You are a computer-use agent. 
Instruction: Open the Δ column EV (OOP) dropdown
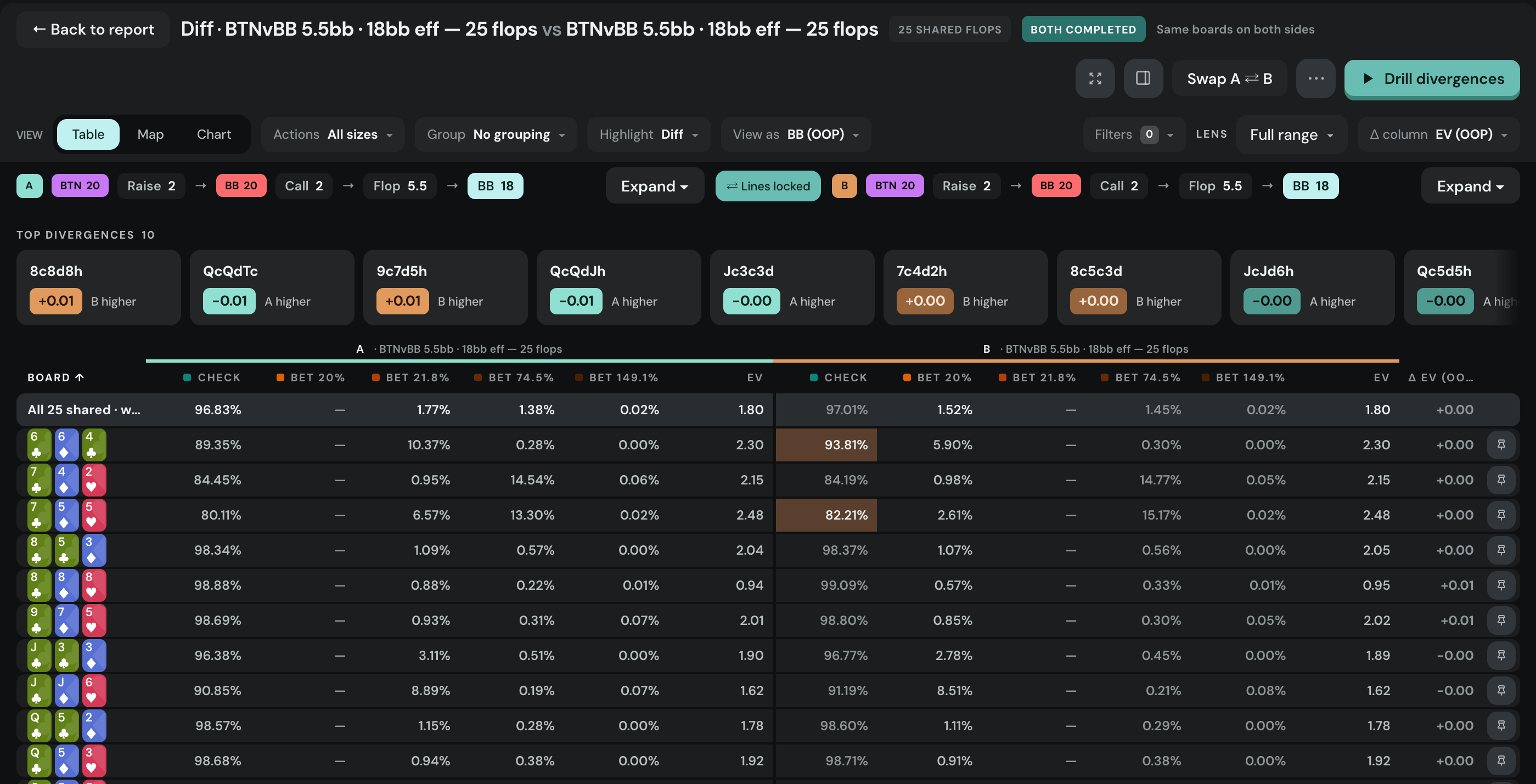(x=1438, y=135)
